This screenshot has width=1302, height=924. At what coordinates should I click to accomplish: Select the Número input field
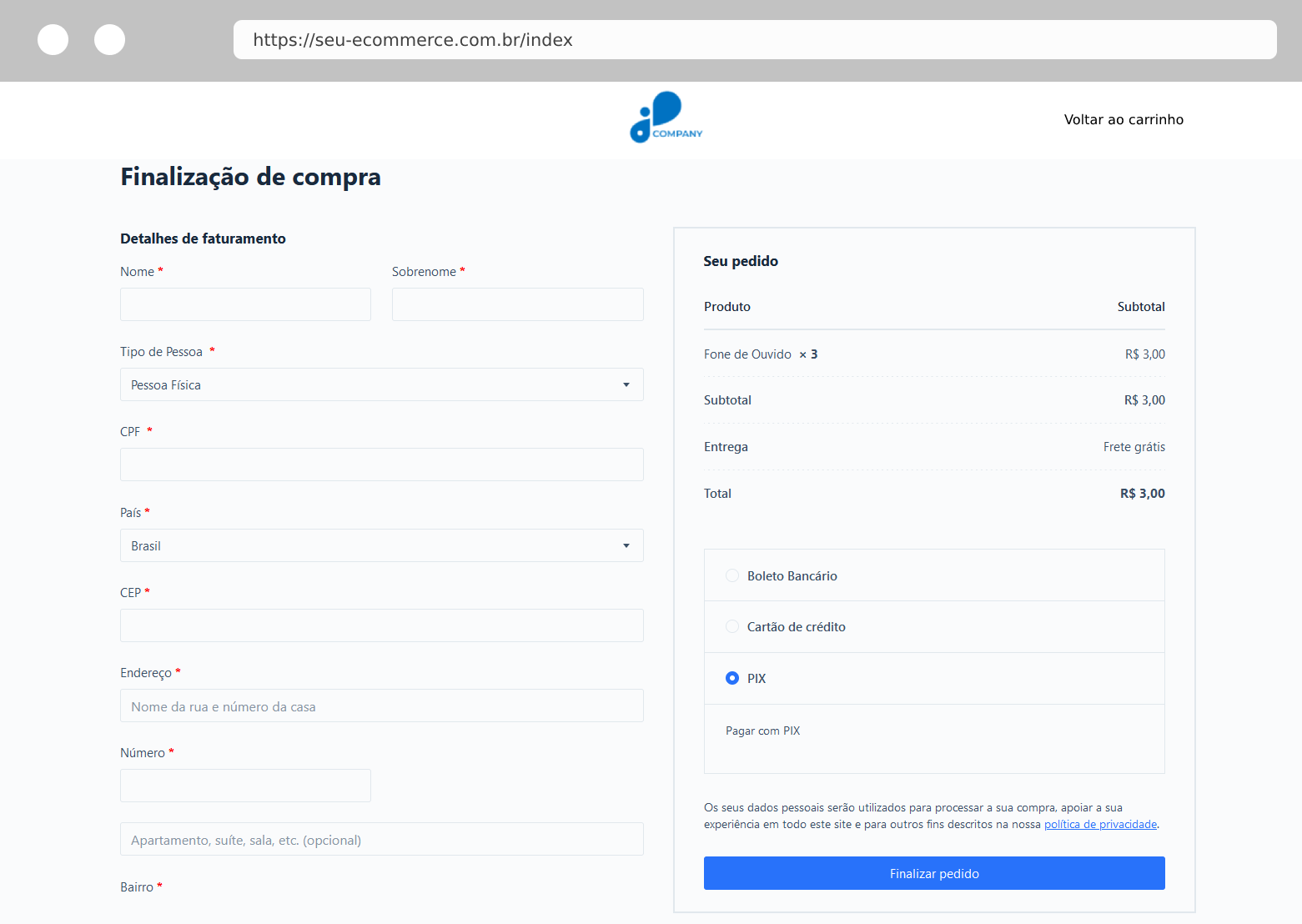coord(245,786)
